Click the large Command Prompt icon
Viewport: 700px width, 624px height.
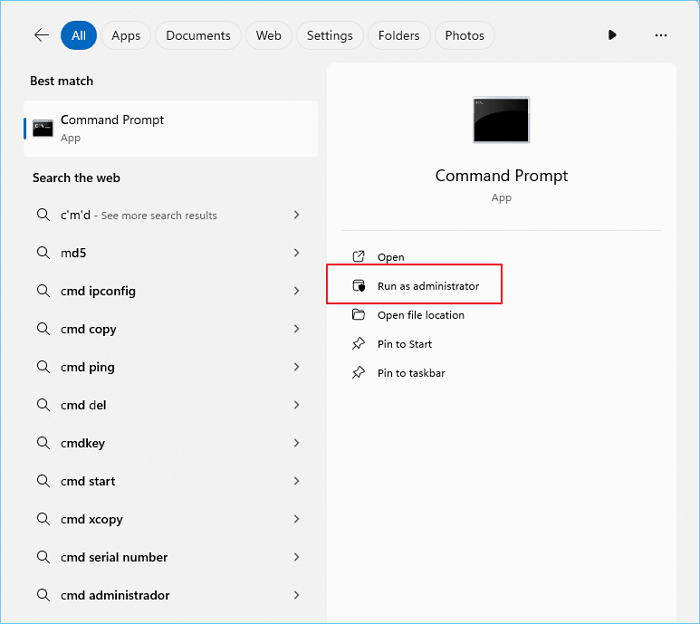click(501, 120)
